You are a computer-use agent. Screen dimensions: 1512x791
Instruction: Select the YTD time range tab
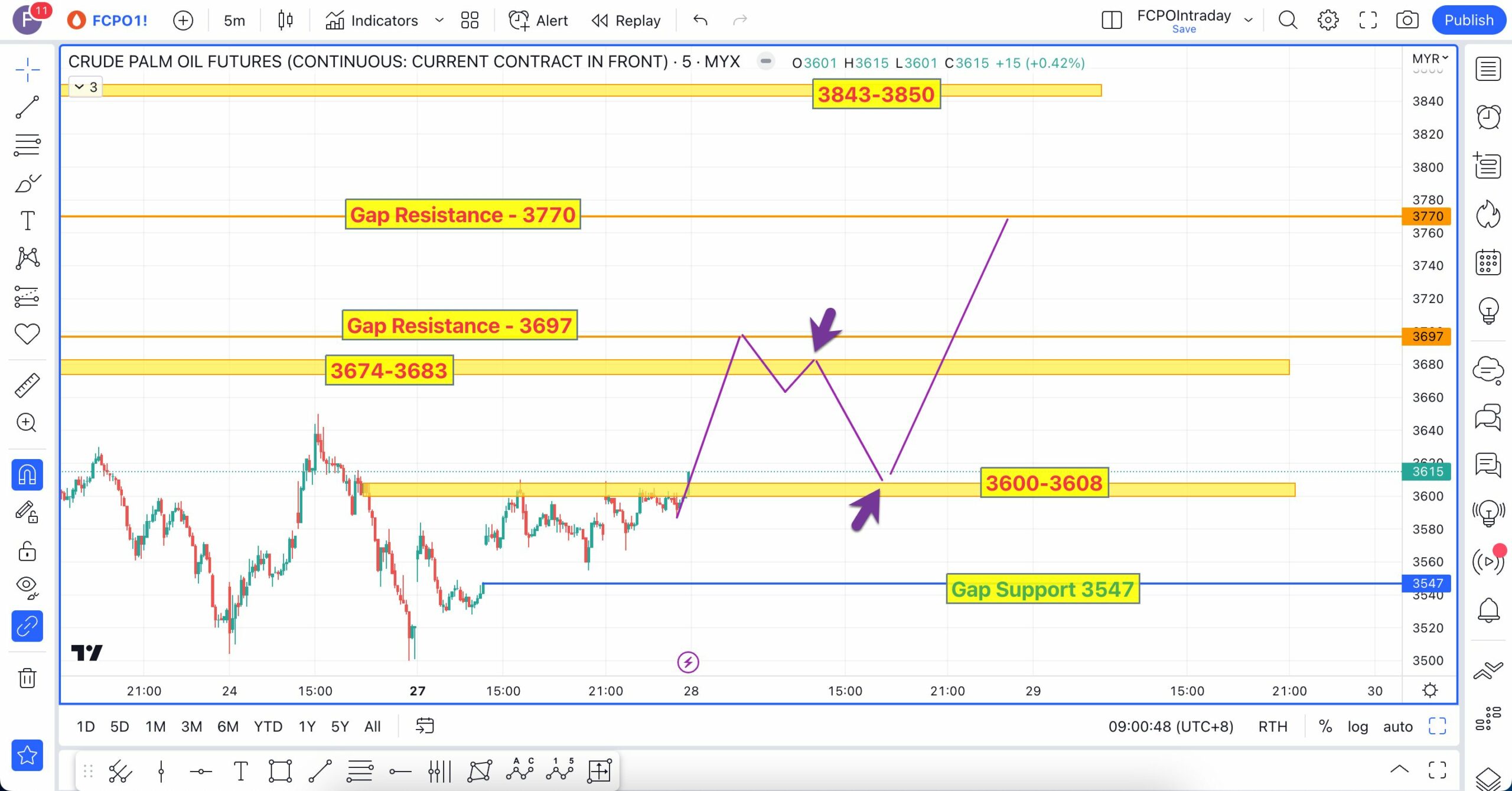pyautogui.click(x=268, y=726)
